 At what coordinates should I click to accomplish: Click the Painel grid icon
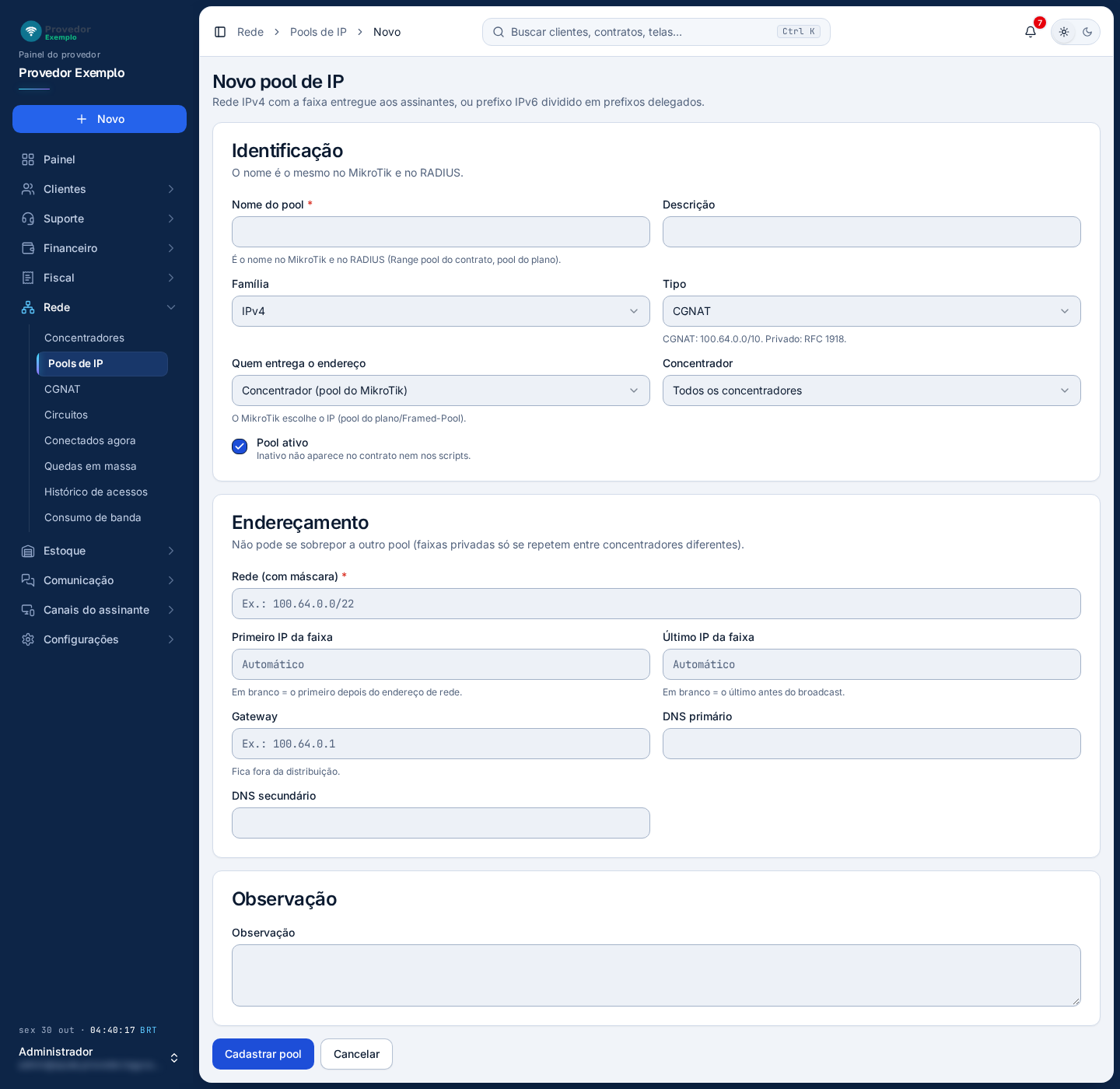[28, 159]
